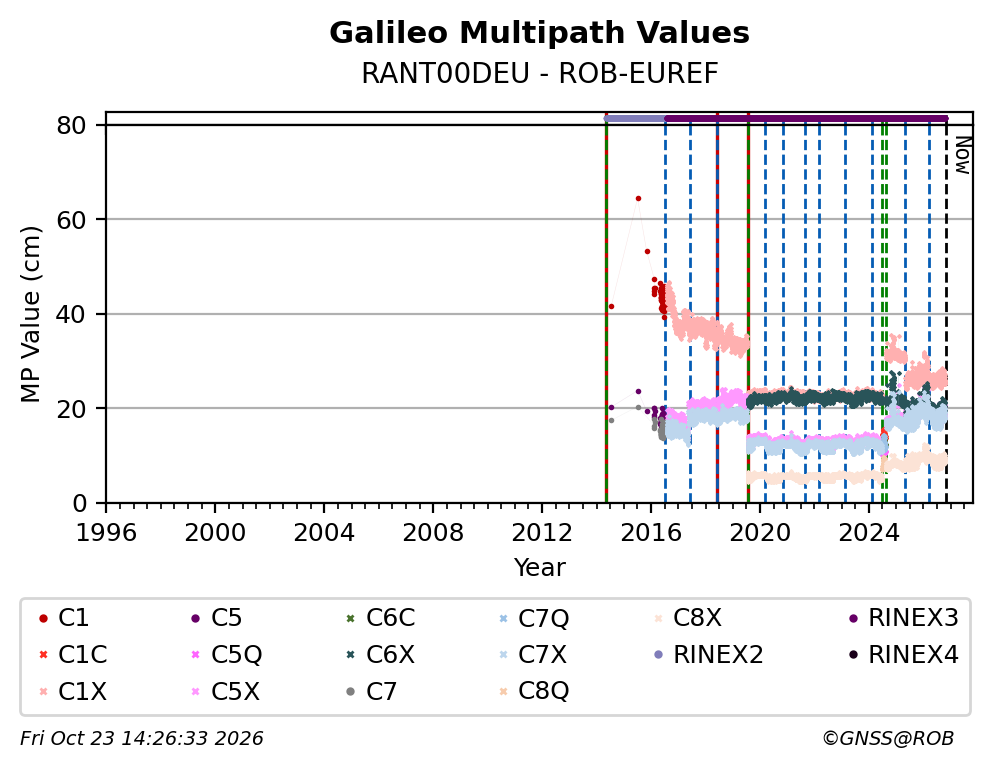This screenshot has width=992, height=769.
Task: Click the RINEX2 lavender legend marker
Action: click(x=659, y=655)
